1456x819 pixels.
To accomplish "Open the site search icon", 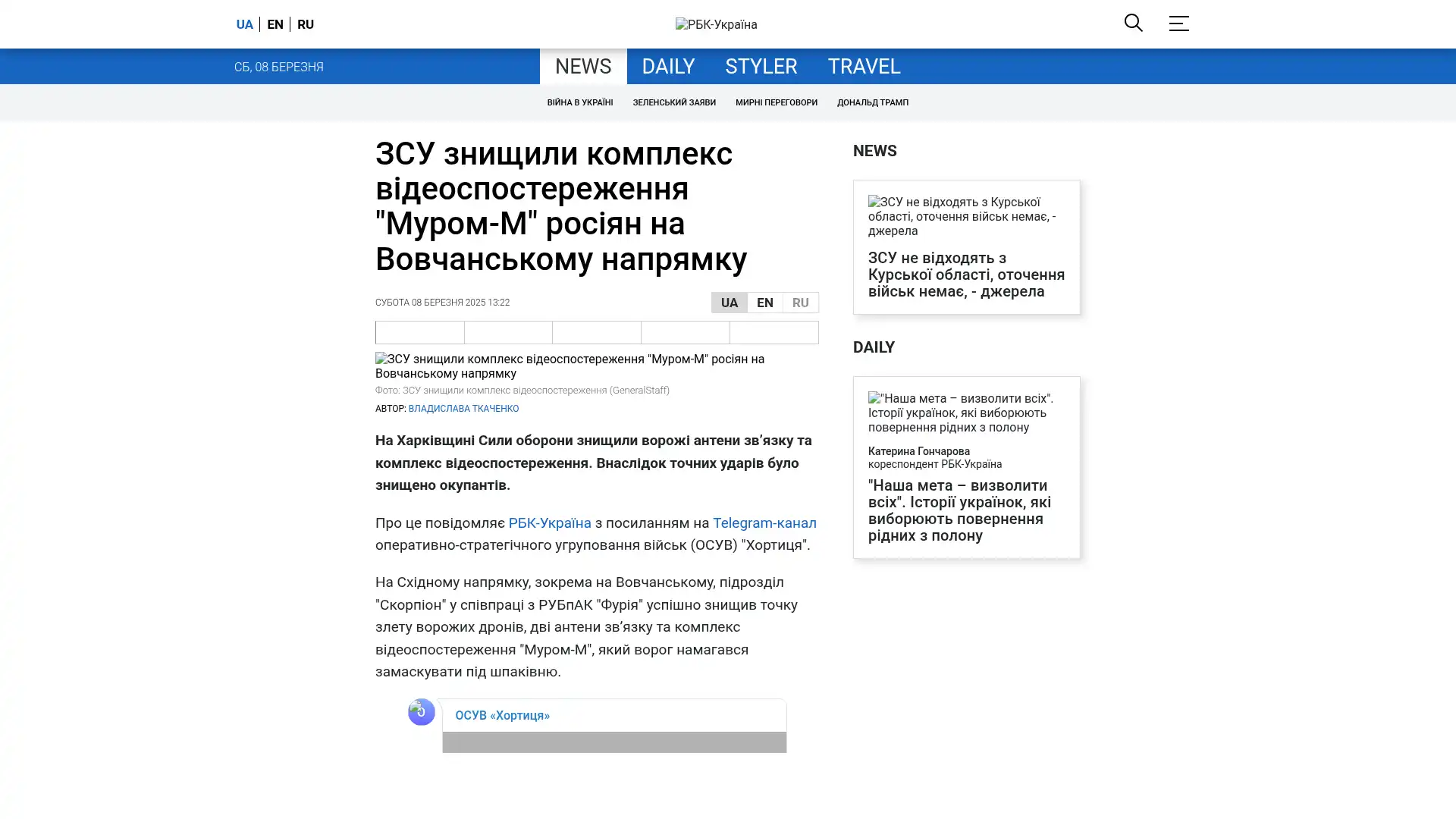I will tap(1133, 23).
